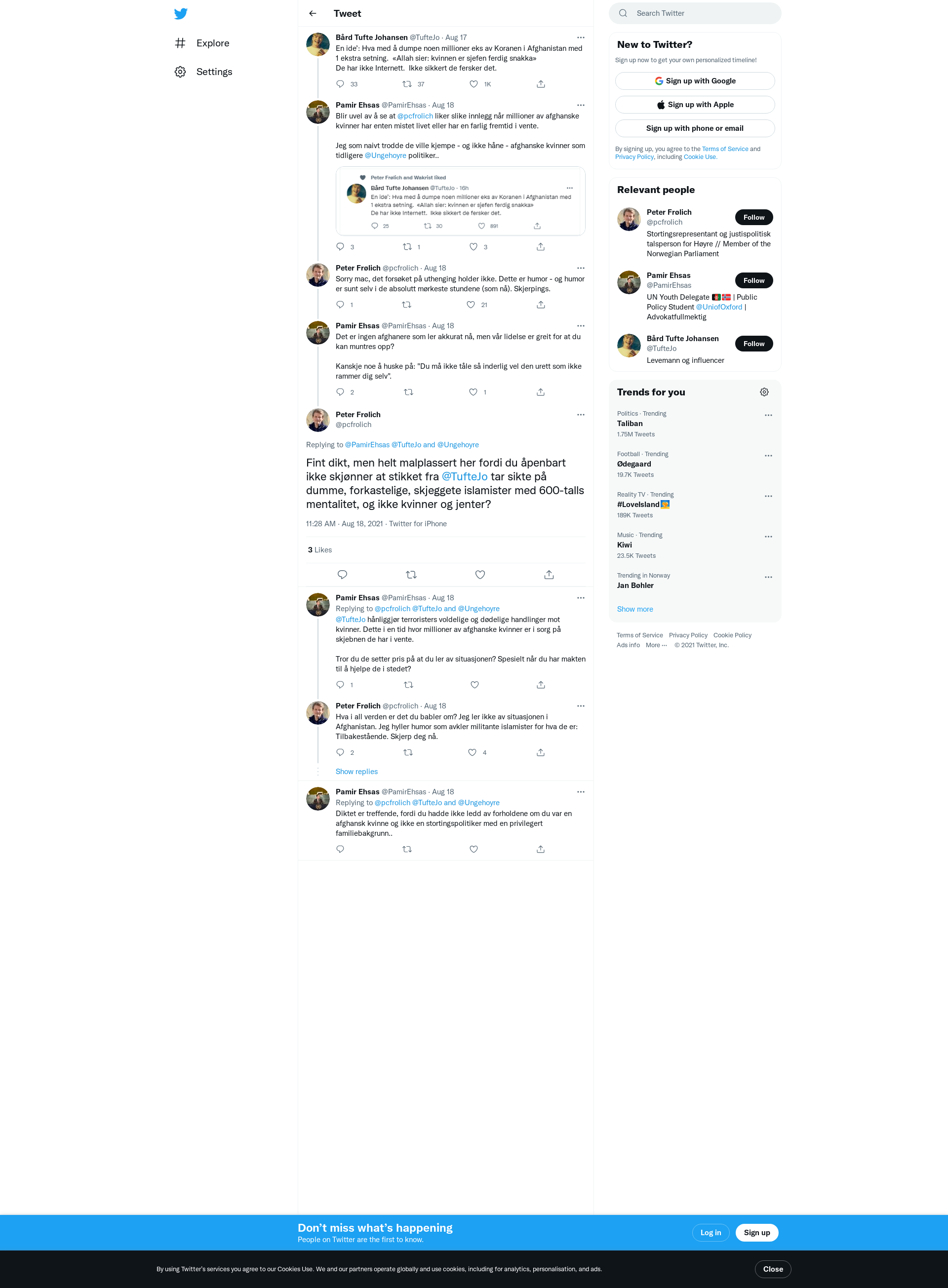Open the More menu in the footer
Viewport: 948px width, 1288px height.
pos(656,645)
